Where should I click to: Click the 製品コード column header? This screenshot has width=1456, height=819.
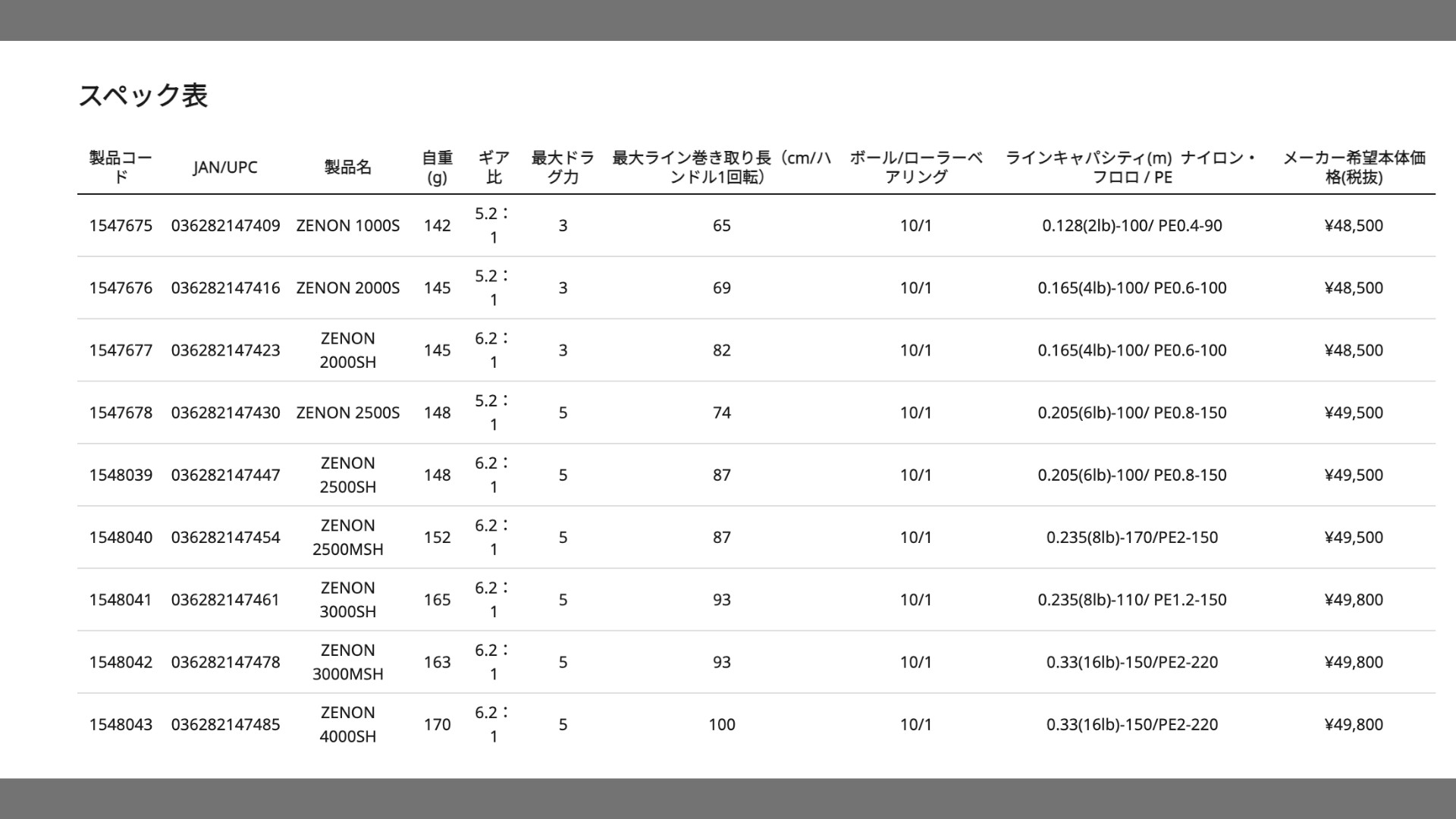coord(121,167)
